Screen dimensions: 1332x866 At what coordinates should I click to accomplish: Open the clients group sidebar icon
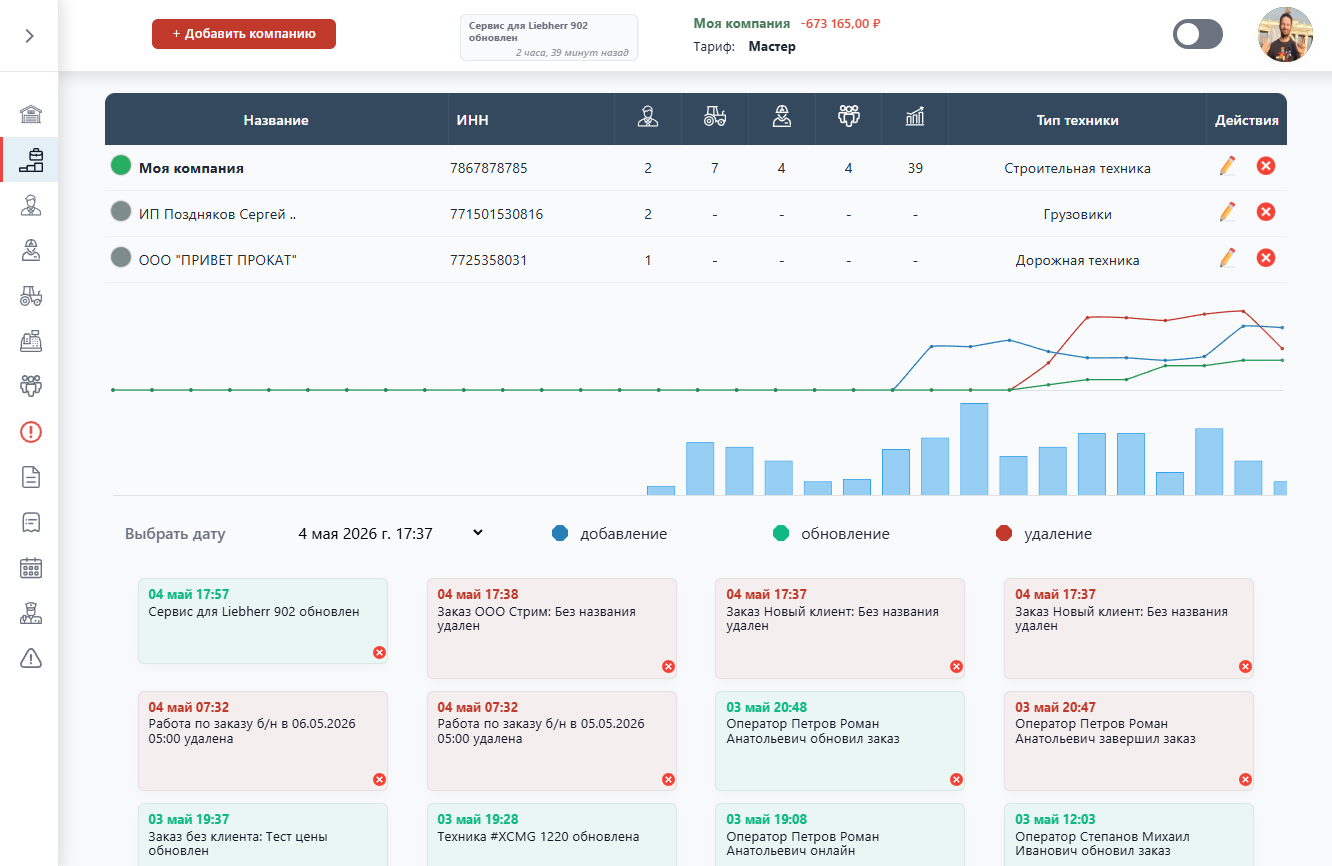31,385
